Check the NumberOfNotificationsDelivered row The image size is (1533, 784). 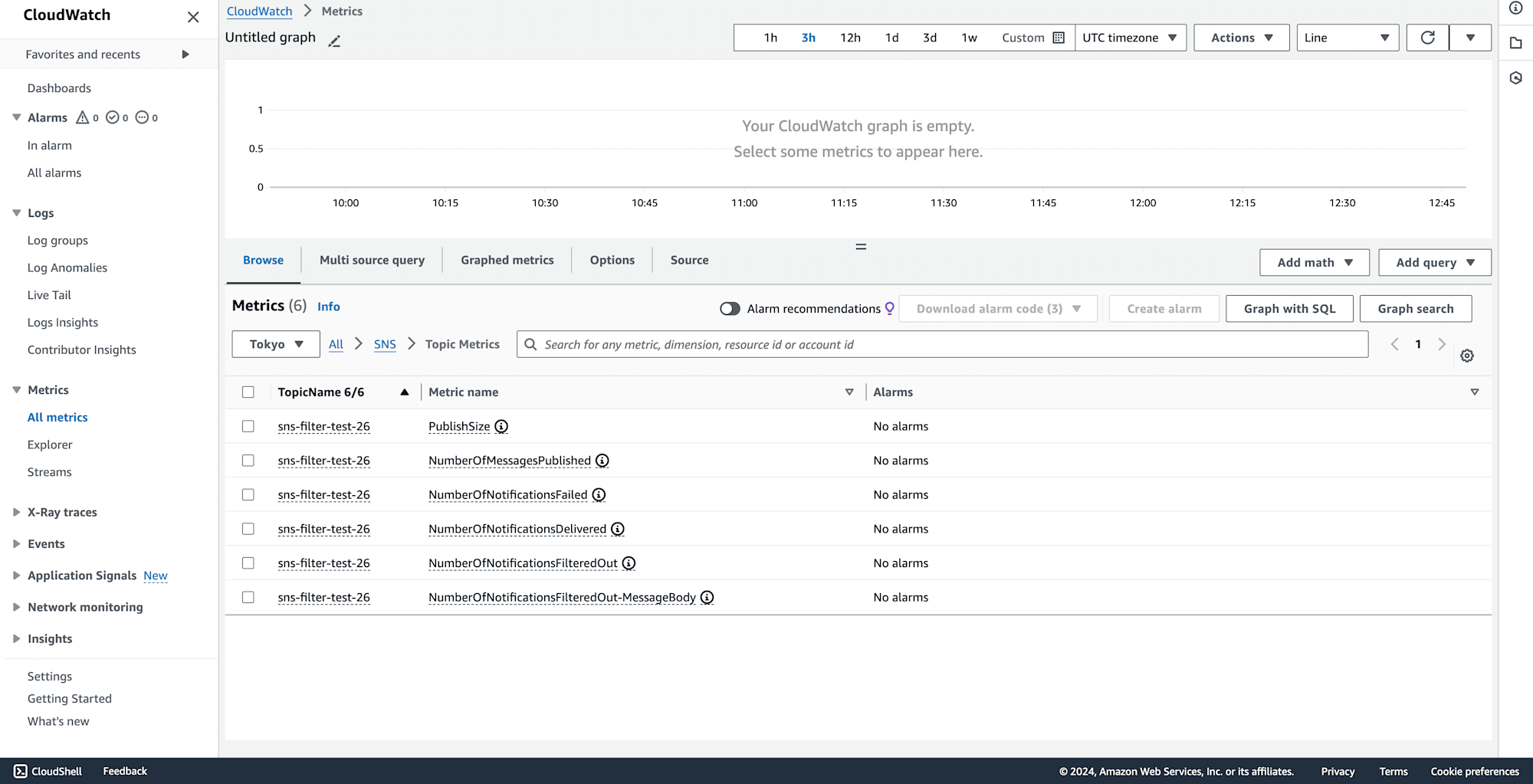(x=248, y=529)
